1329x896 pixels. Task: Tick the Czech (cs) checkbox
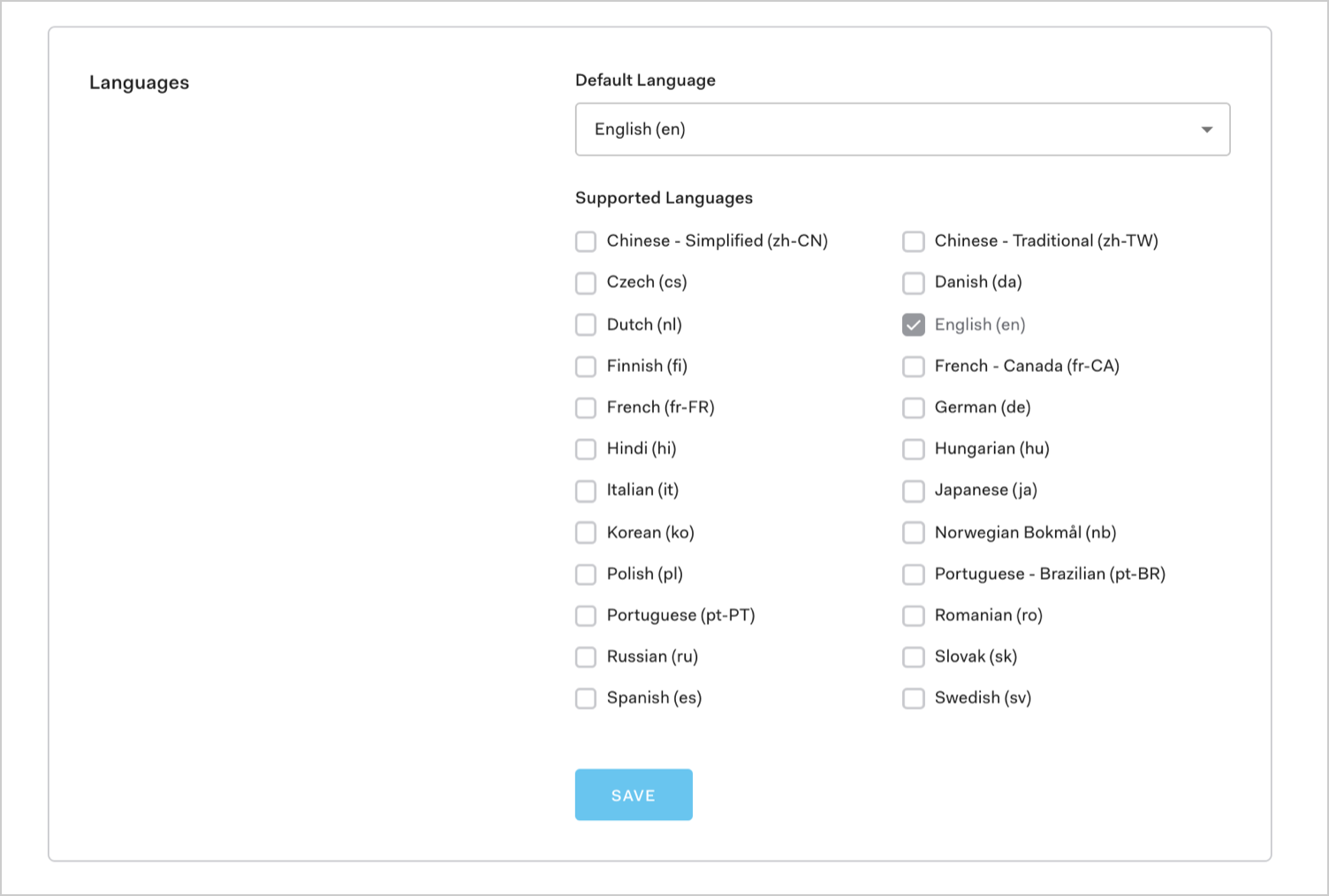586,283
